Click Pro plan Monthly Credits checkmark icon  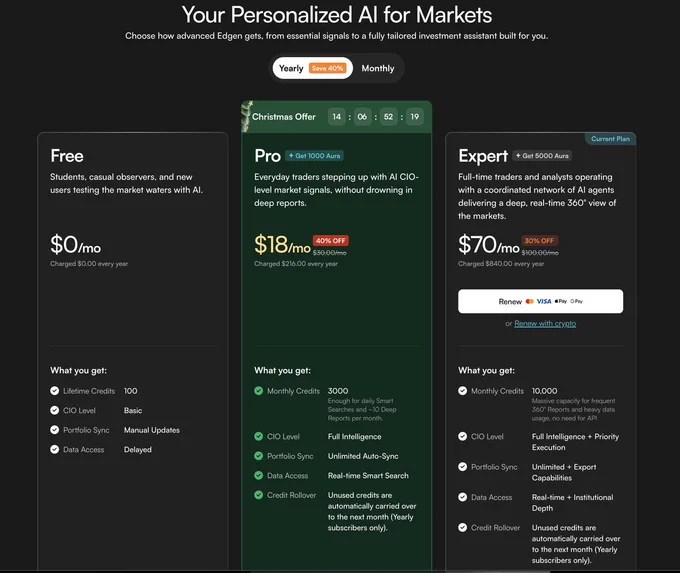[x=258, y=391]
